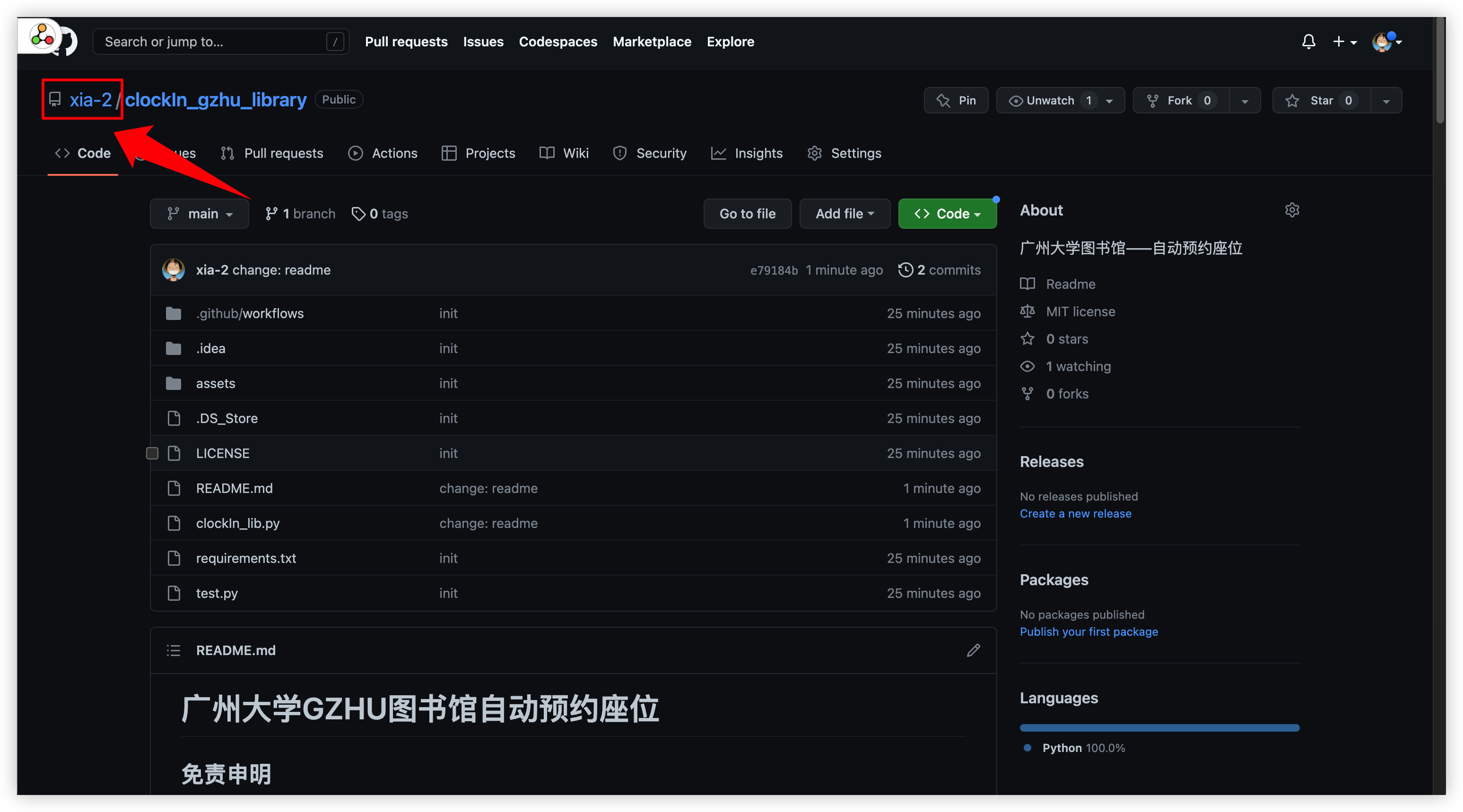
Task: Click the README edit pencil icon
Action: tap(973, 650)
